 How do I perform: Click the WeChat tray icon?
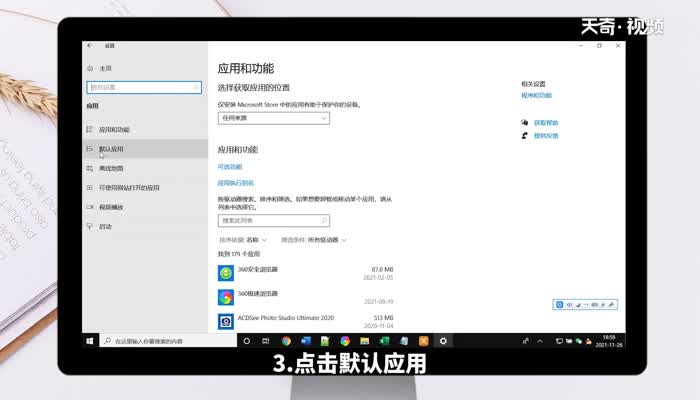[x=579, y=341]
